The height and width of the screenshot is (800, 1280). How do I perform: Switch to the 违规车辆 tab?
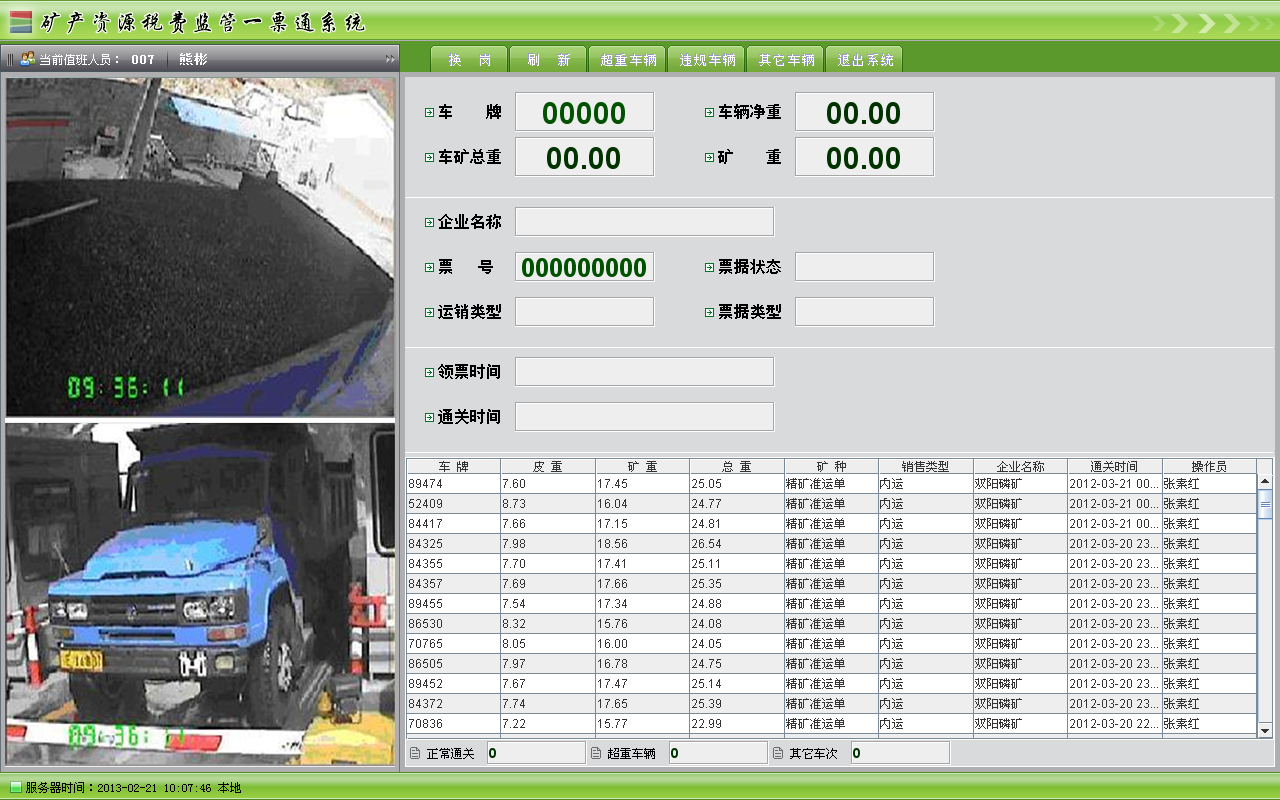(707, 60)
